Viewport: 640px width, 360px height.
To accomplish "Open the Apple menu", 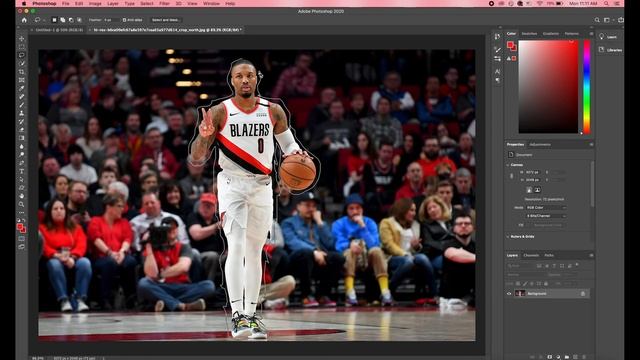I will point(24,3).
